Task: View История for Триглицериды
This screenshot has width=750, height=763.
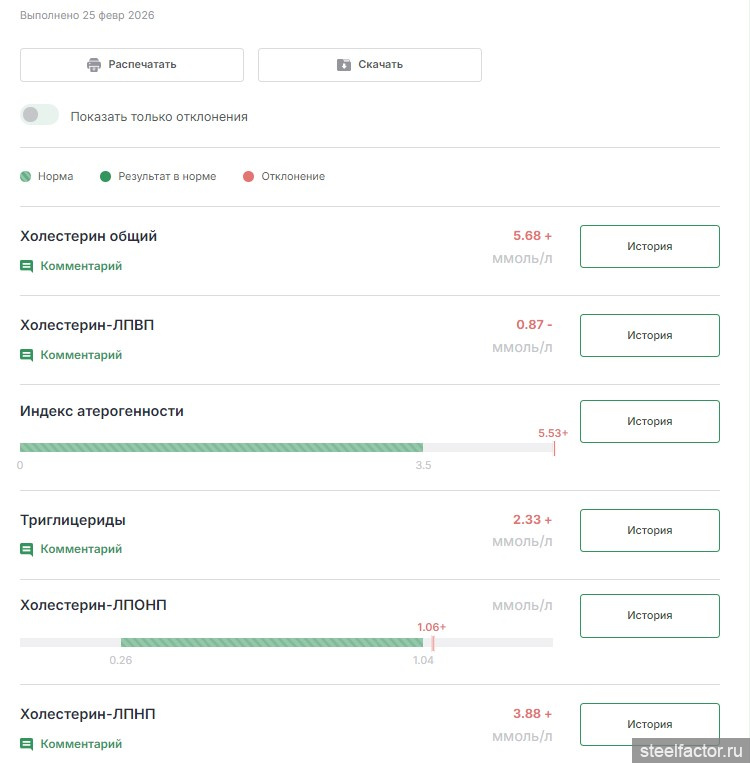Action: point(649,530)
